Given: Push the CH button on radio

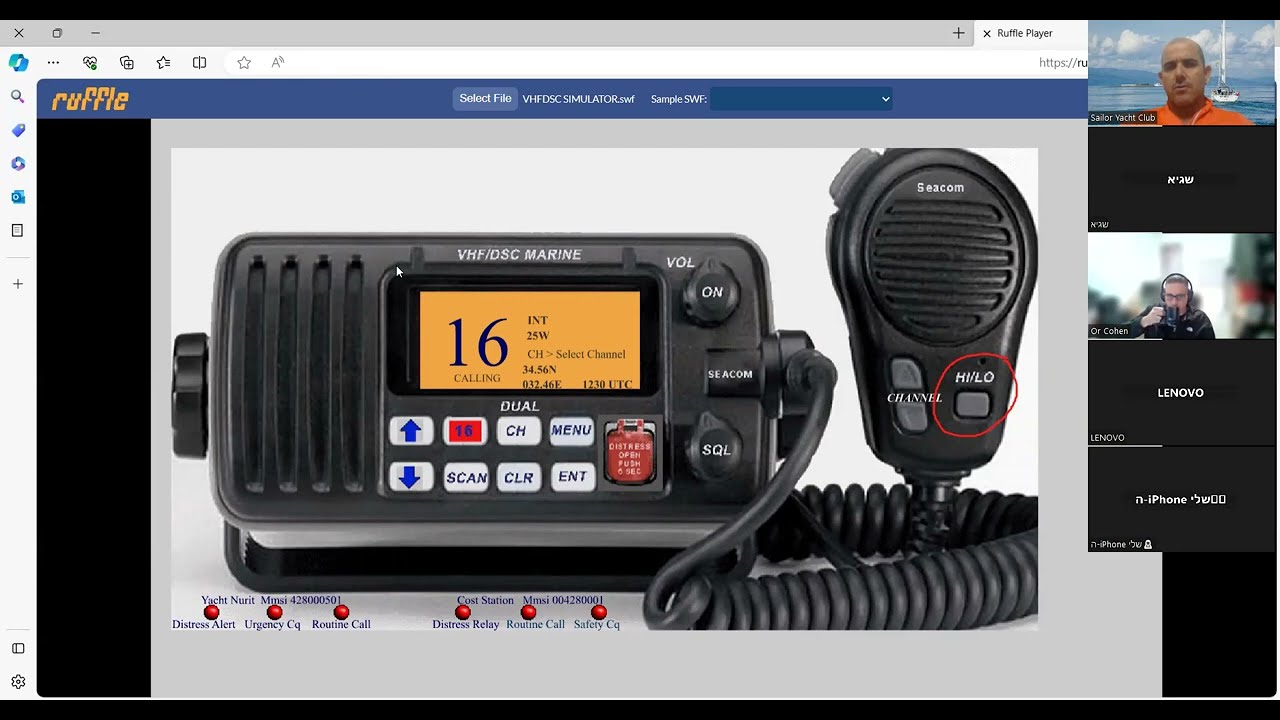Looking at the screenshot, I should pos(516,431).
